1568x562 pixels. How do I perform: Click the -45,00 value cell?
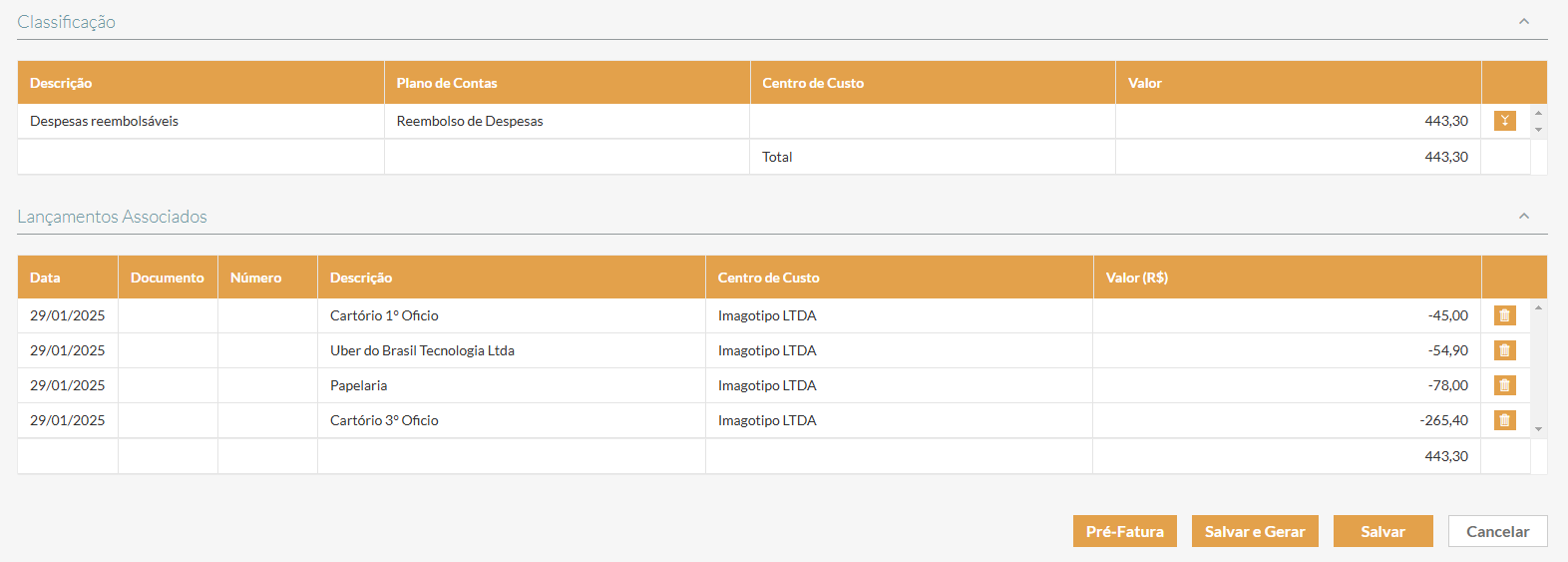tap(1287, 315)
